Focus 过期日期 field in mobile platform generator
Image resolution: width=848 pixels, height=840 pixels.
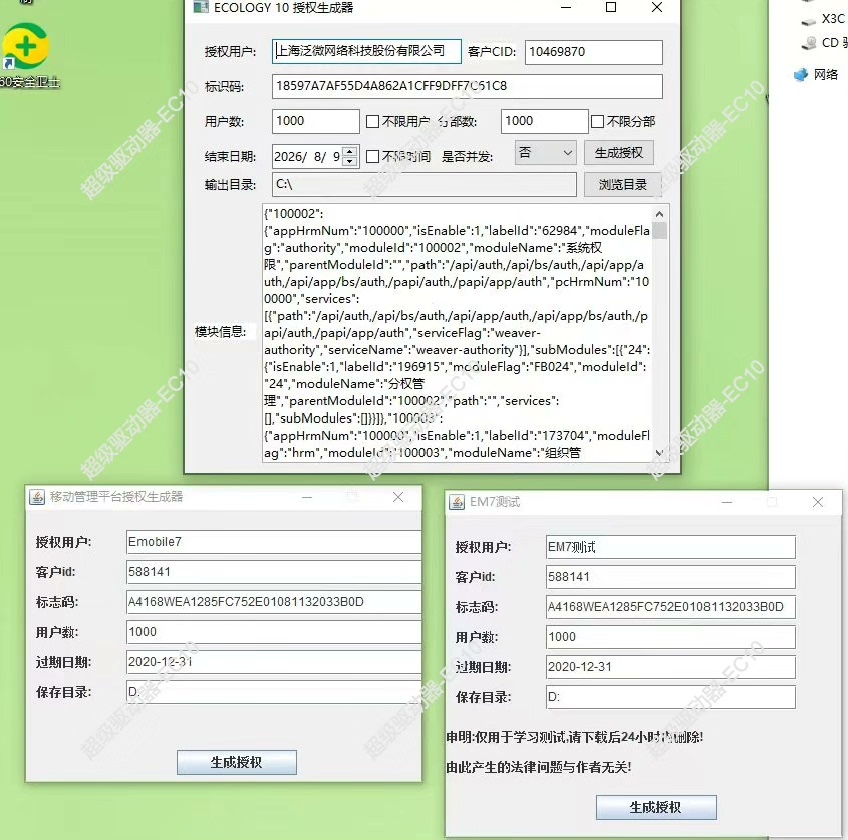(x=273, y=662)
